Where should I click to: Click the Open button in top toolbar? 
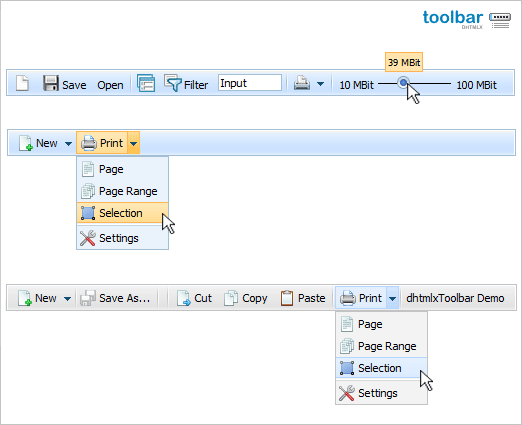click(x=110, y=85)
